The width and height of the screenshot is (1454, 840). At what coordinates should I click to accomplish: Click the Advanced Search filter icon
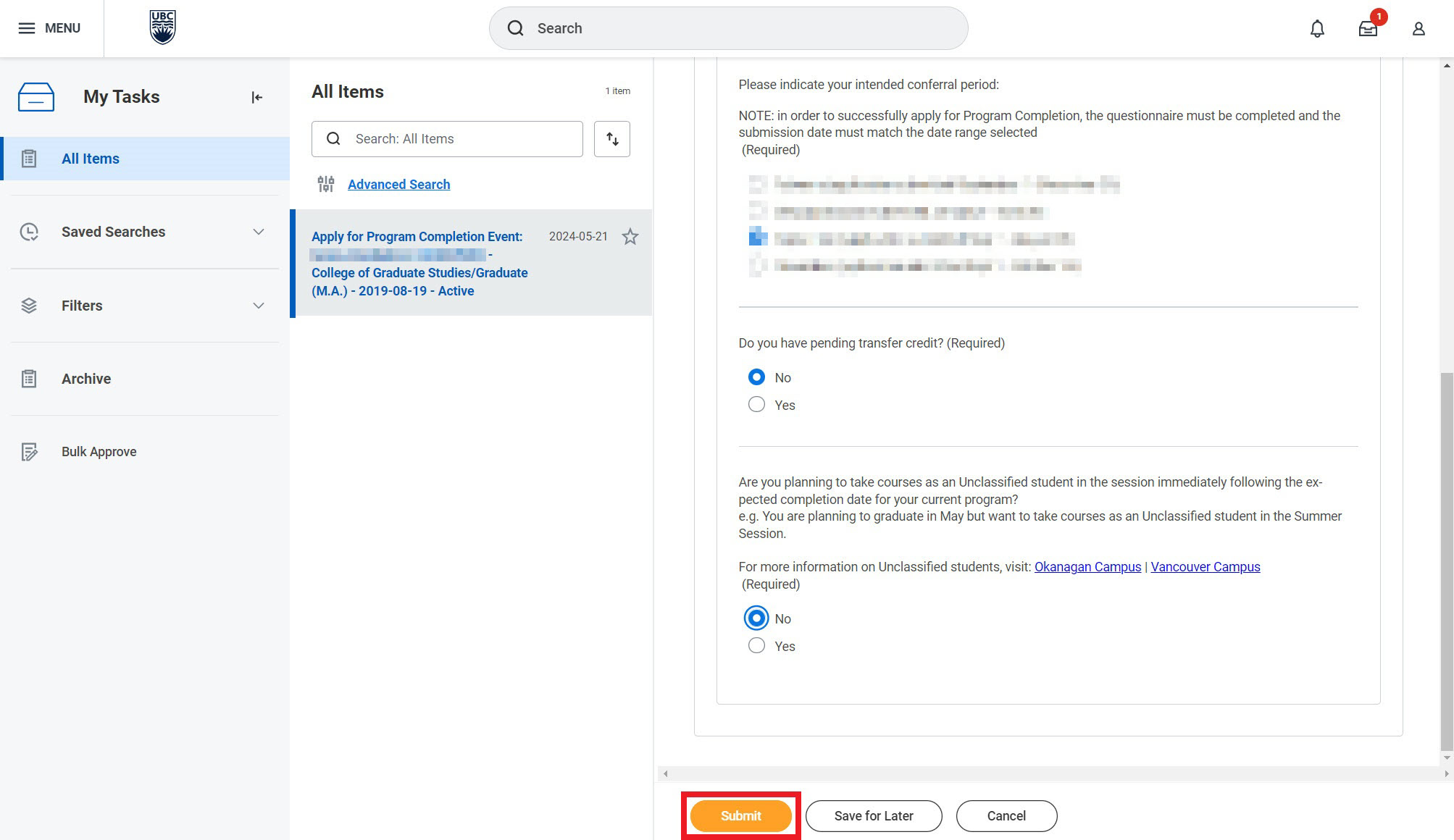pyautogui.click(x=326, y=184)
